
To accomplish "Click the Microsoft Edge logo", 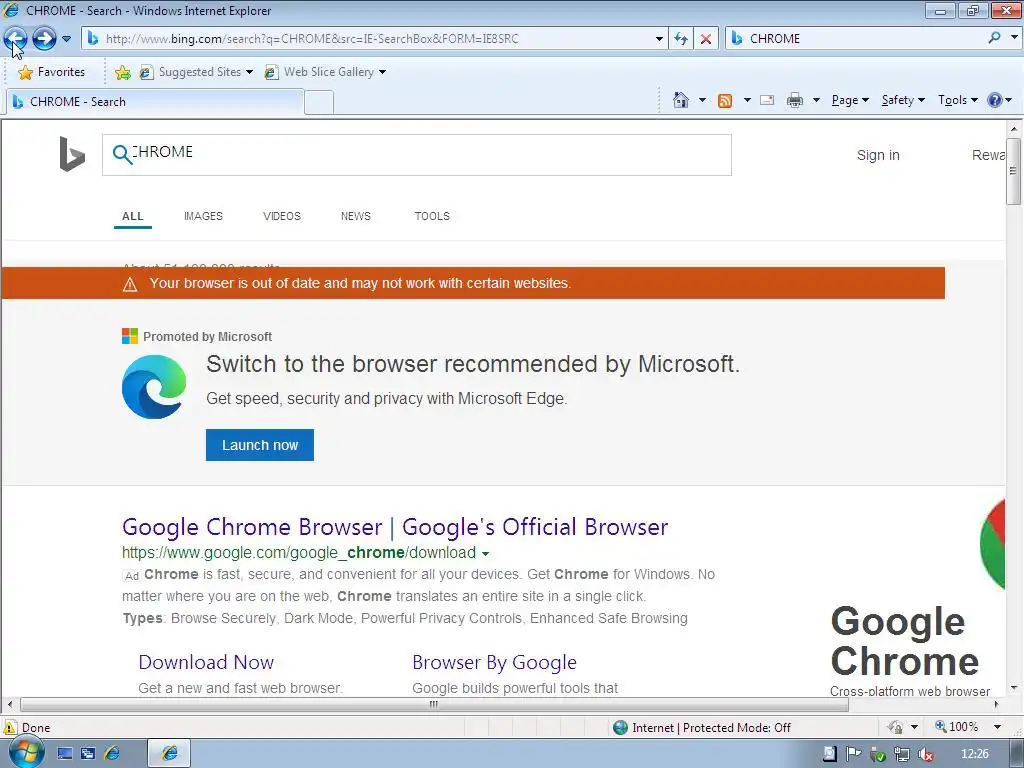I will (154, 387).
